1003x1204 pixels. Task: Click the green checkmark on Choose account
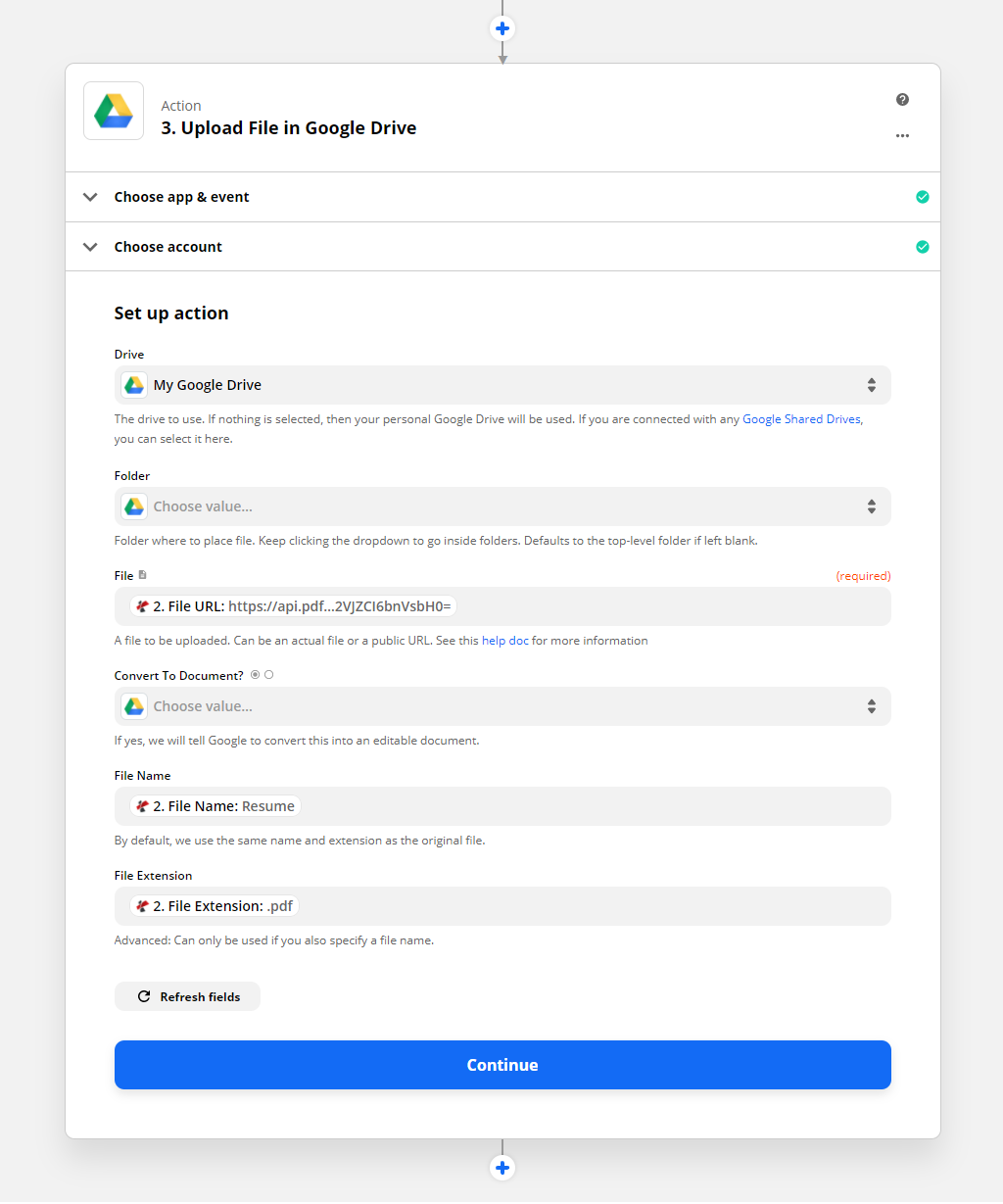click(x=922, y=246)
